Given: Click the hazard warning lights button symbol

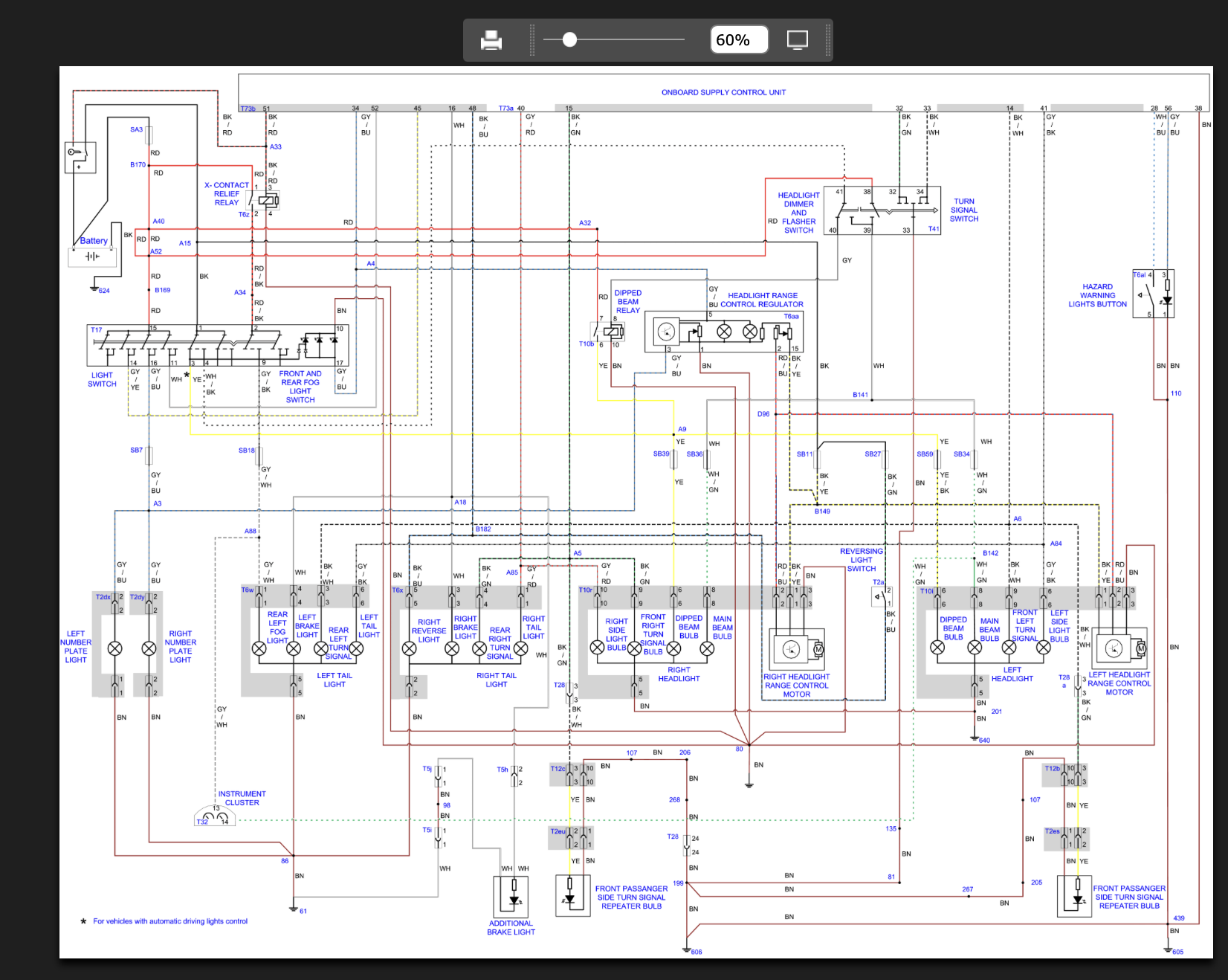Looking at the screenshot, I should (x=1154, y=294).
